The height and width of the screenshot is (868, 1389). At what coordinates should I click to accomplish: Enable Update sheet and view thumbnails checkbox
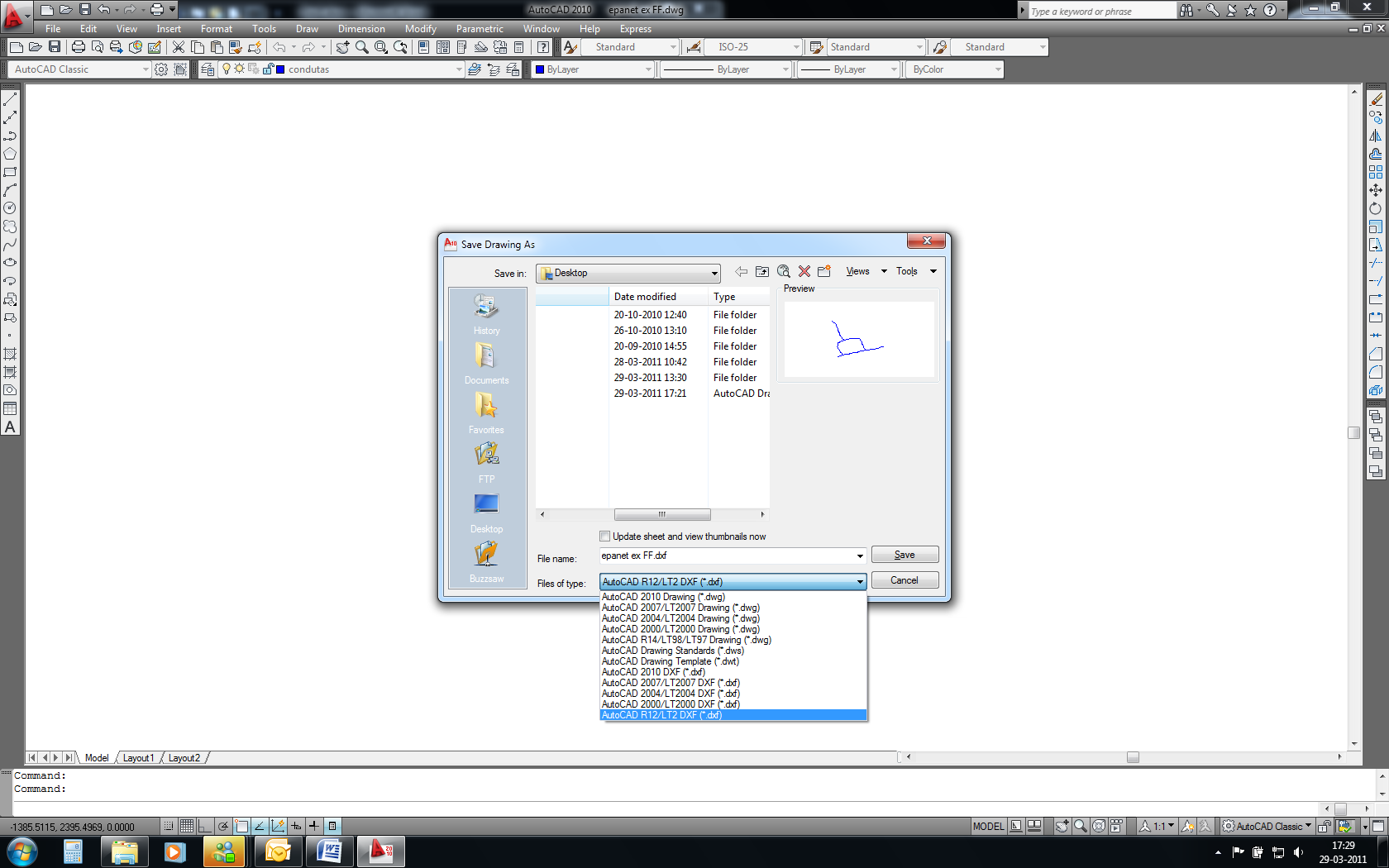pyautogui.click(x=604, y=537)
